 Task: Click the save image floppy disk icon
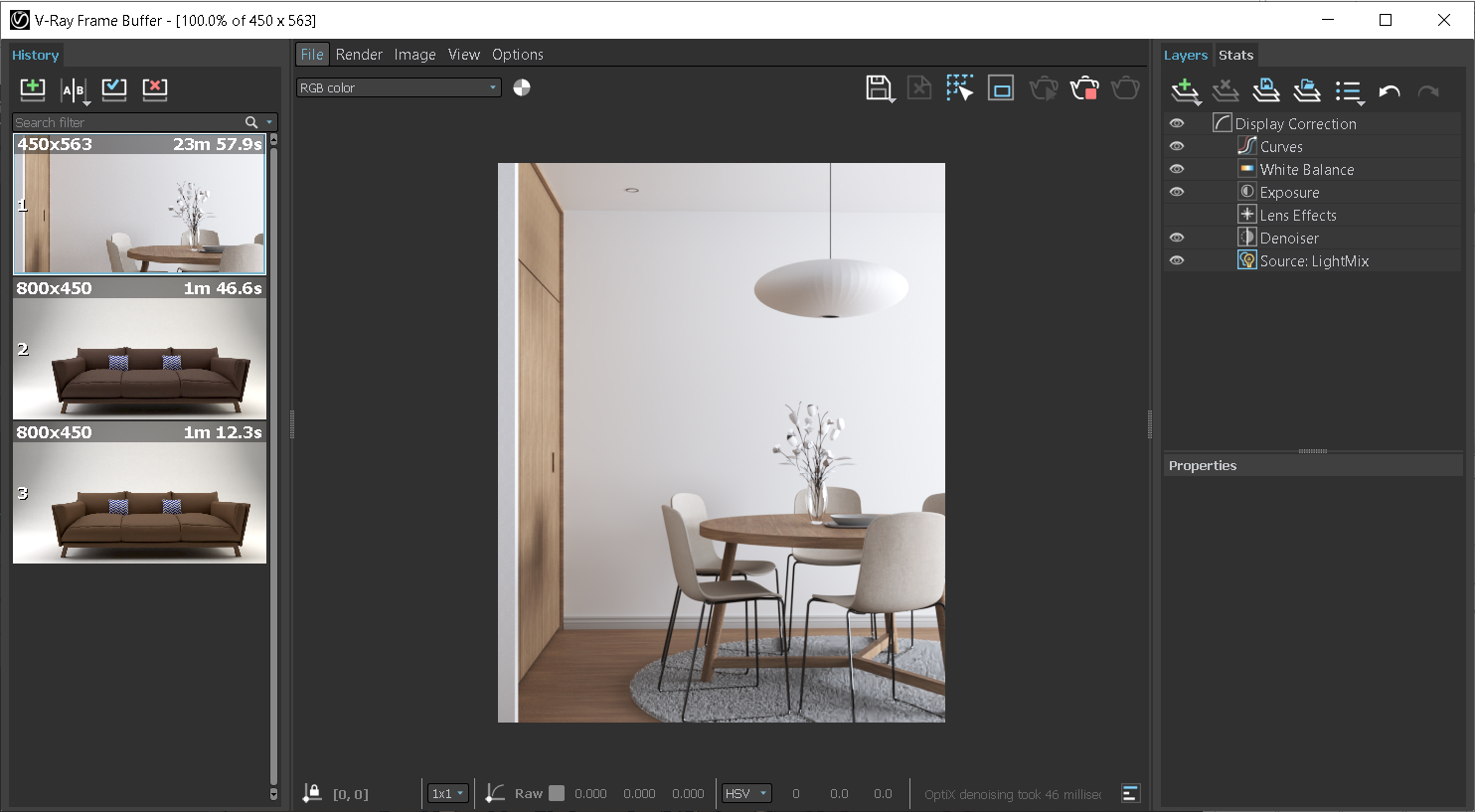879,88
